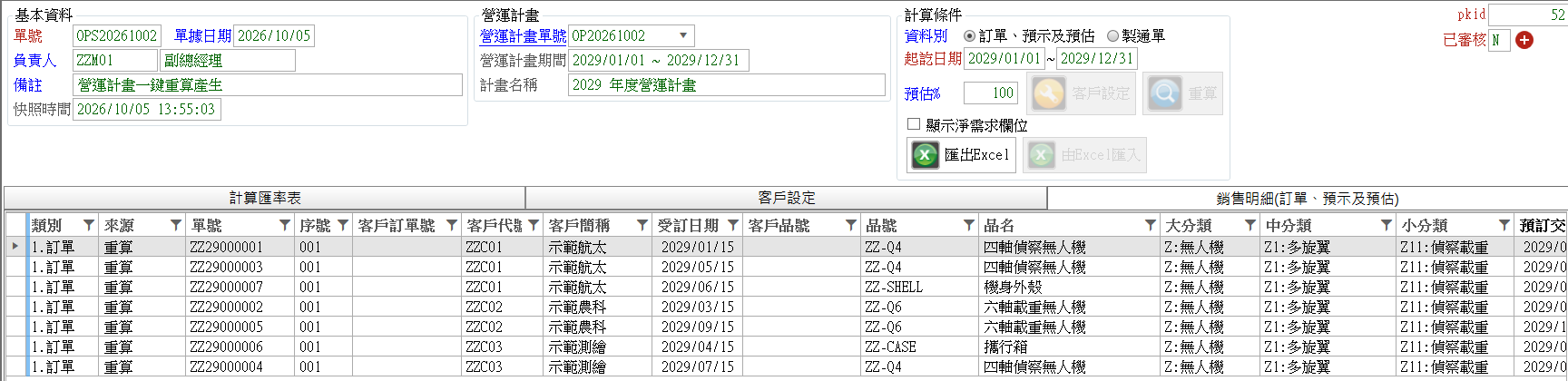1568x381 pixels.
Task: Click the 計畫名稱 field
Action: 727,85
